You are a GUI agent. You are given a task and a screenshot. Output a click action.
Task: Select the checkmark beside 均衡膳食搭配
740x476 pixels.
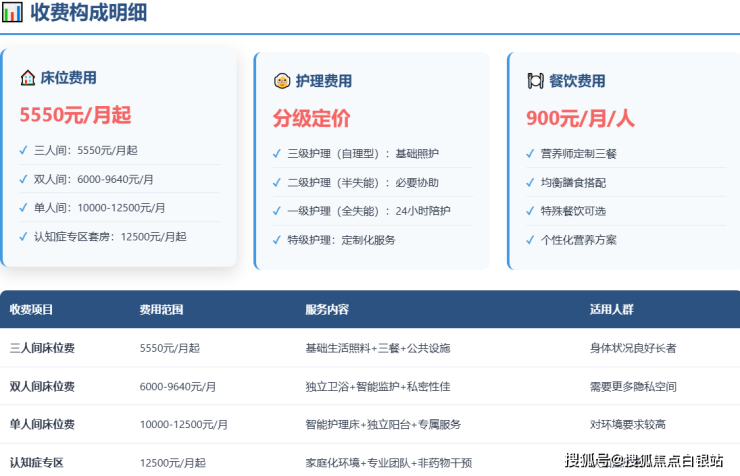pos(530,183)
